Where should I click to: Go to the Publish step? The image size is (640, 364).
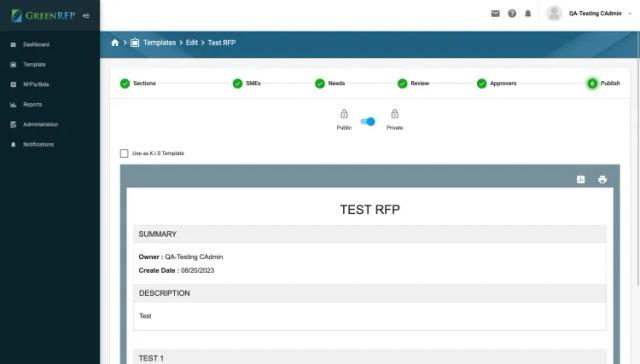[x=603, y=83]
